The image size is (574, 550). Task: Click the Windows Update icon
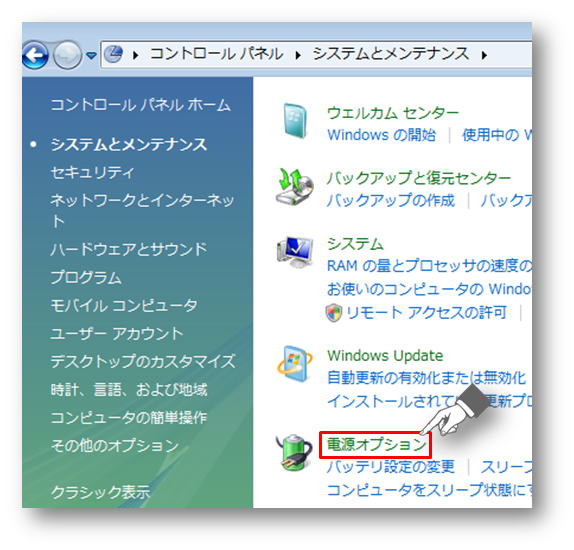[x=295, y=364]
